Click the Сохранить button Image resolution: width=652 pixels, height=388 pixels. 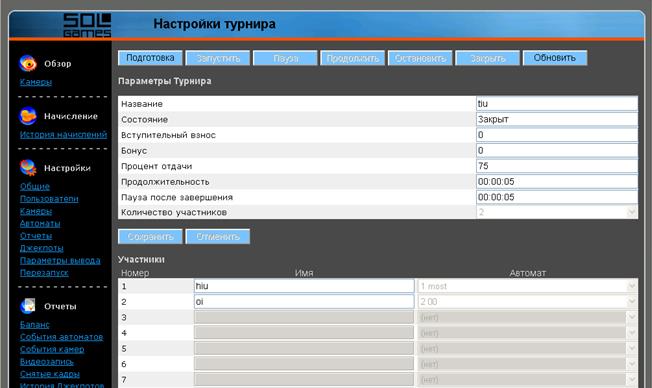(150, 237)
